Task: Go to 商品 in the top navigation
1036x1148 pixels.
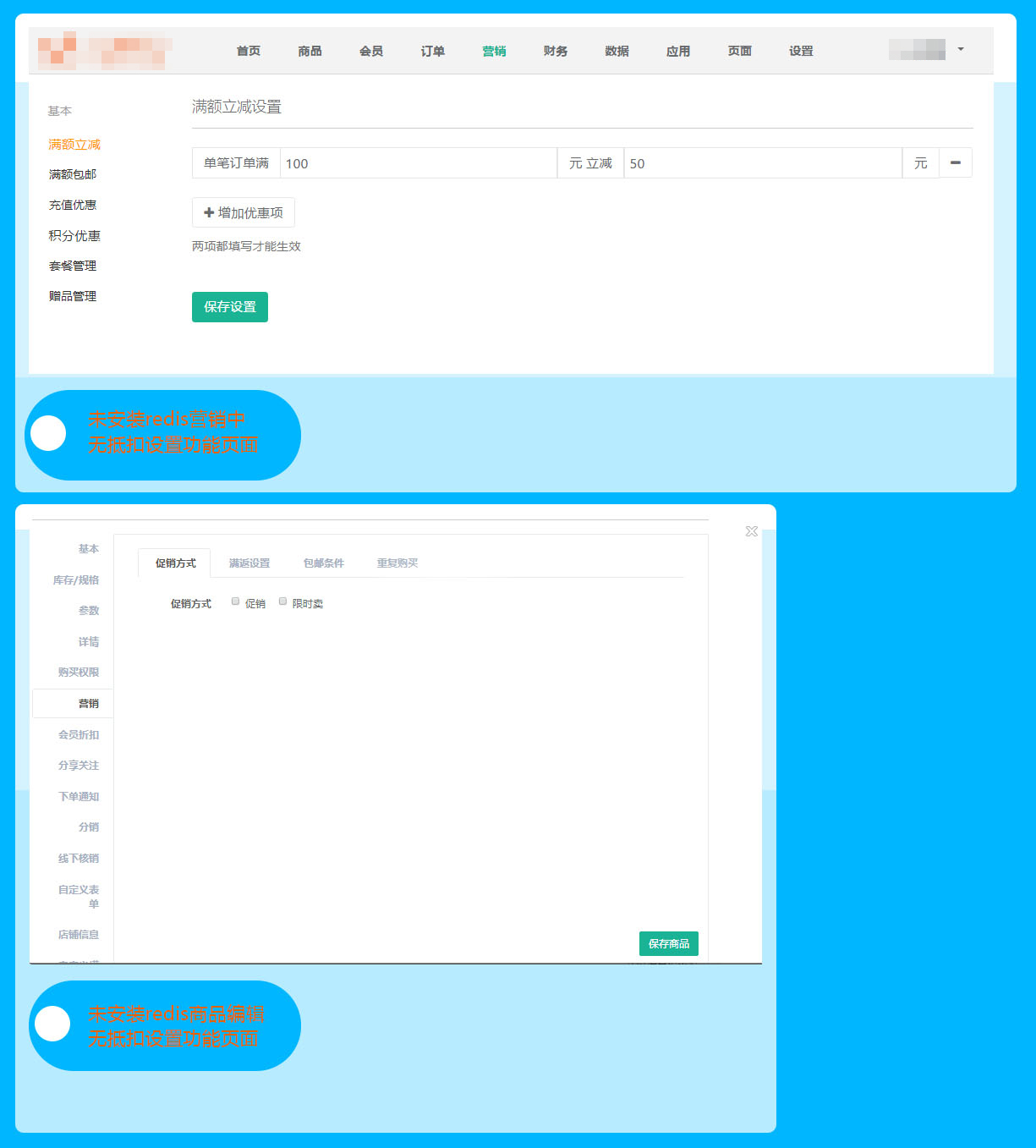Action: coord(310,52)
